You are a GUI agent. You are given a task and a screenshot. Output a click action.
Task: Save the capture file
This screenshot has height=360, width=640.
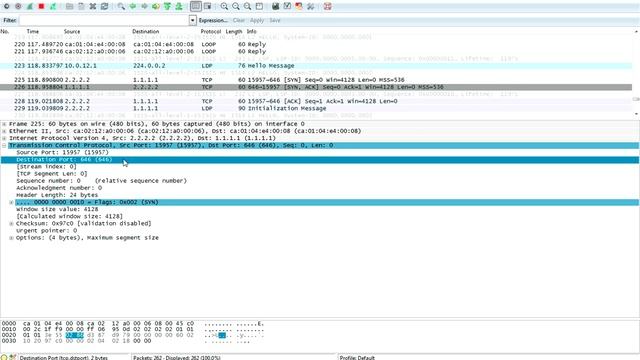(81, 7)
